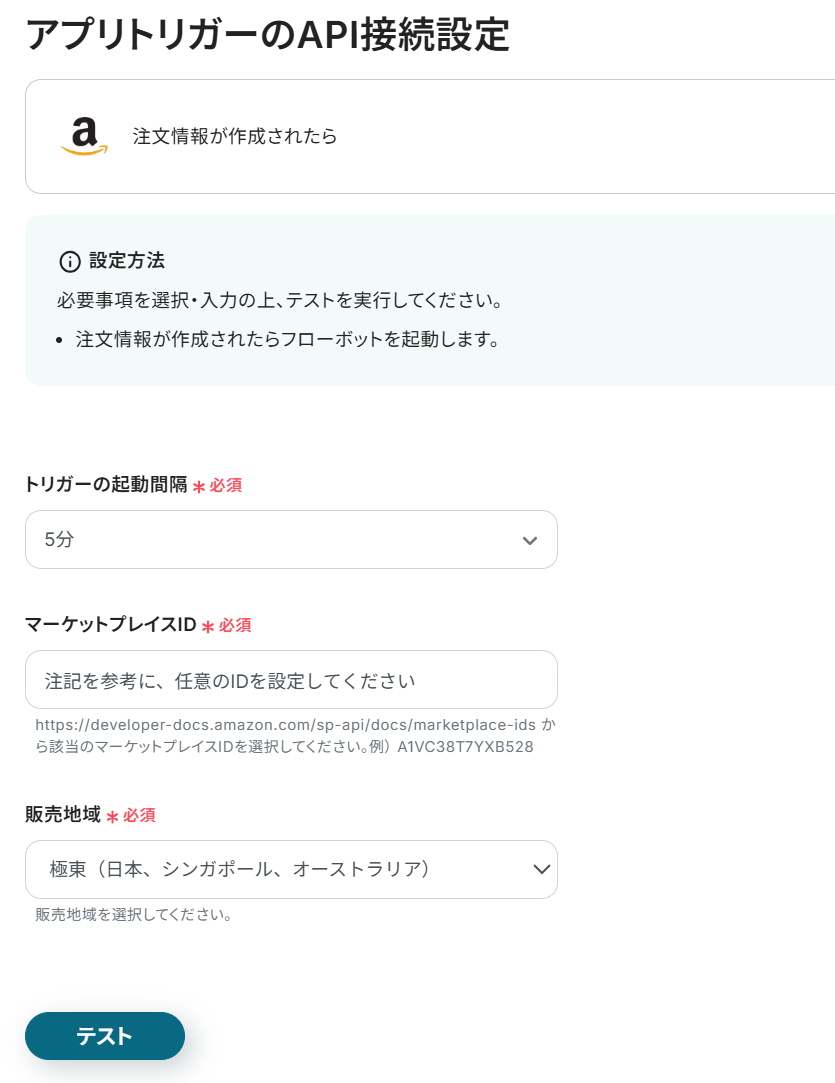
Task: Click the Amazon logo icon
Action: point(84,137)
